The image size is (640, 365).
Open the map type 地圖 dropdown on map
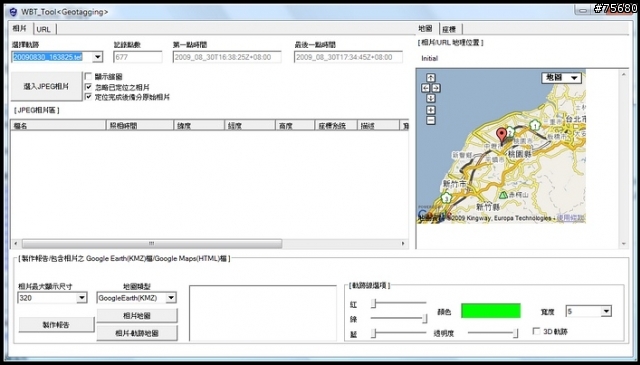(x=561, y=78)
